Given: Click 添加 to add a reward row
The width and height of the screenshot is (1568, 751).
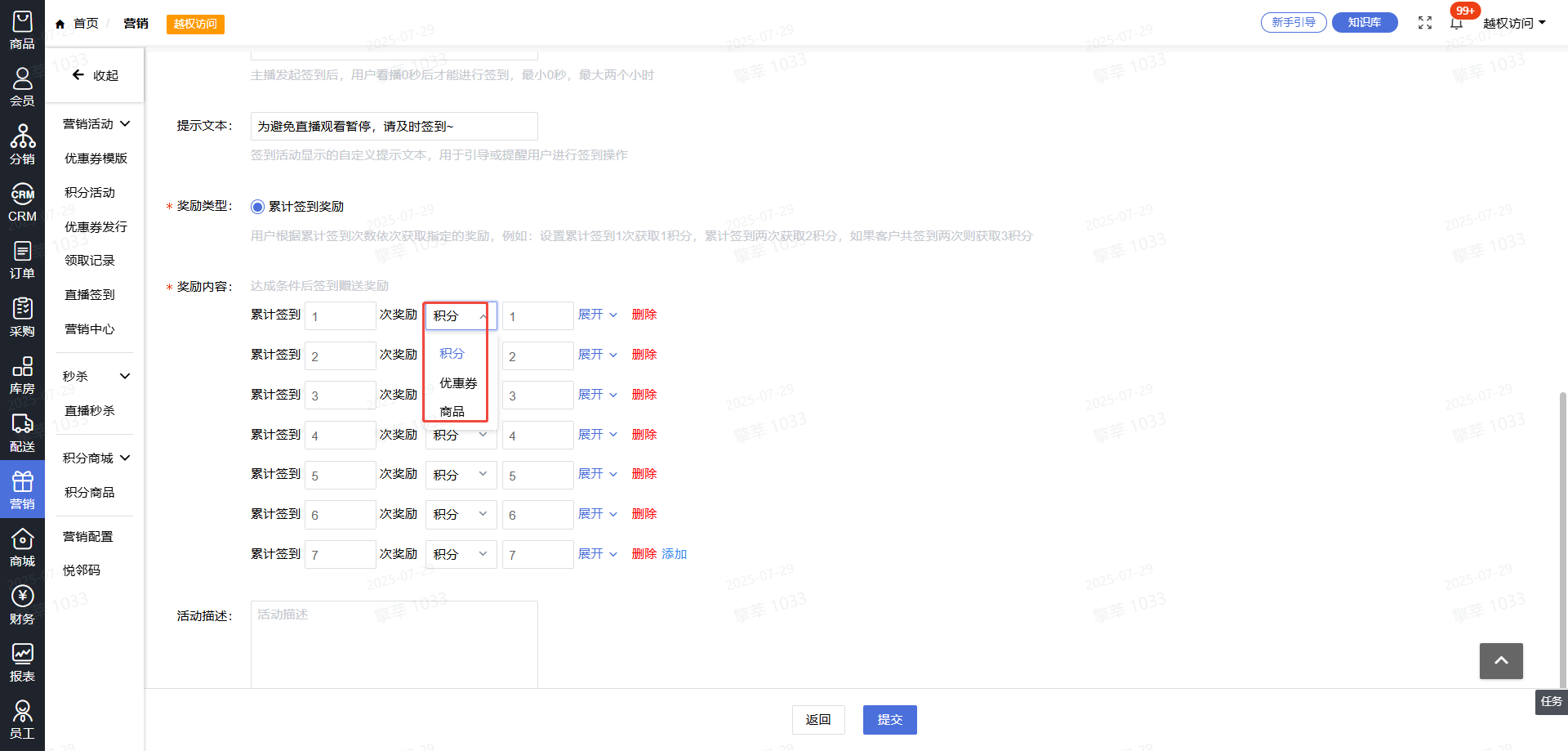Looking at the screenshot, I should [674, 554].
